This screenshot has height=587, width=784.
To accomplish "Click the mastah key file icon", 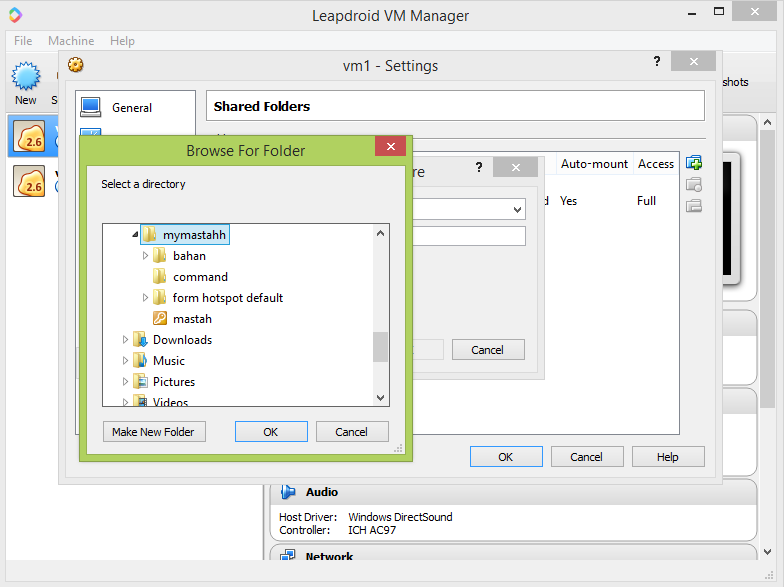I will (160, 318).
